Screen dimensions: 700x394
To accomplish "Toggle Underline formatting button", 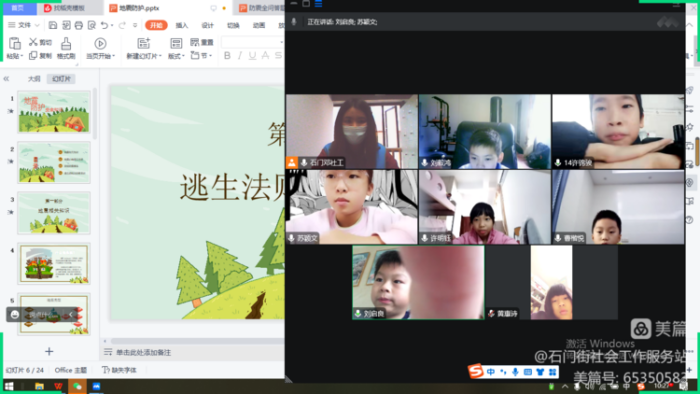I will point(252,55).
